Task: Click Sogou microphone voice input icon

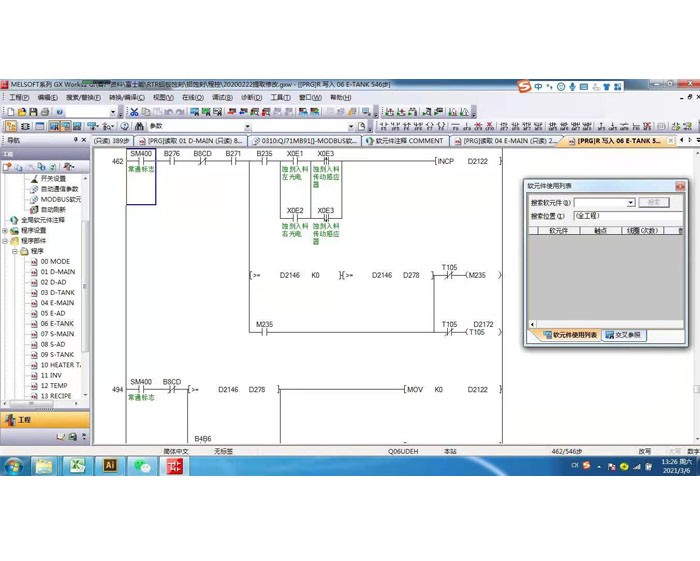Action: (x=572, y=87)
